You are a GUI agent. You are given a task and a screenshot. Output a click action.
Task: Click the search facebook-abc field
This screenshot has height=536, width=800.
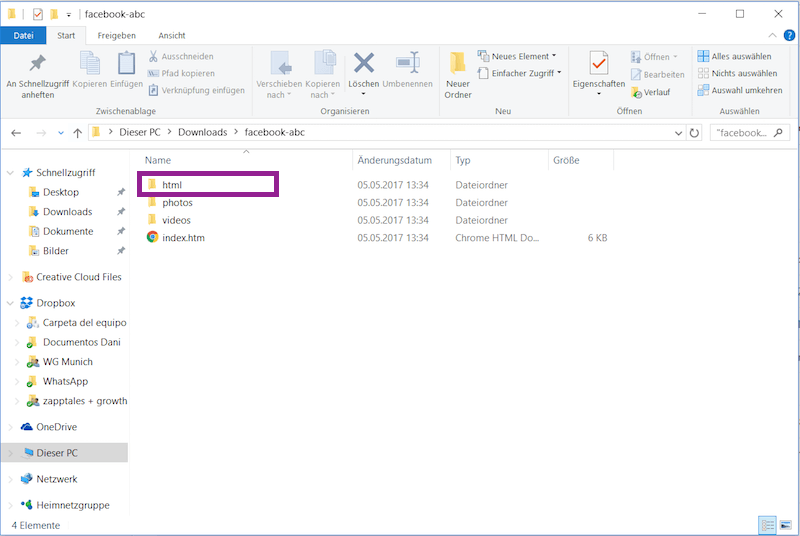[749, 133]
